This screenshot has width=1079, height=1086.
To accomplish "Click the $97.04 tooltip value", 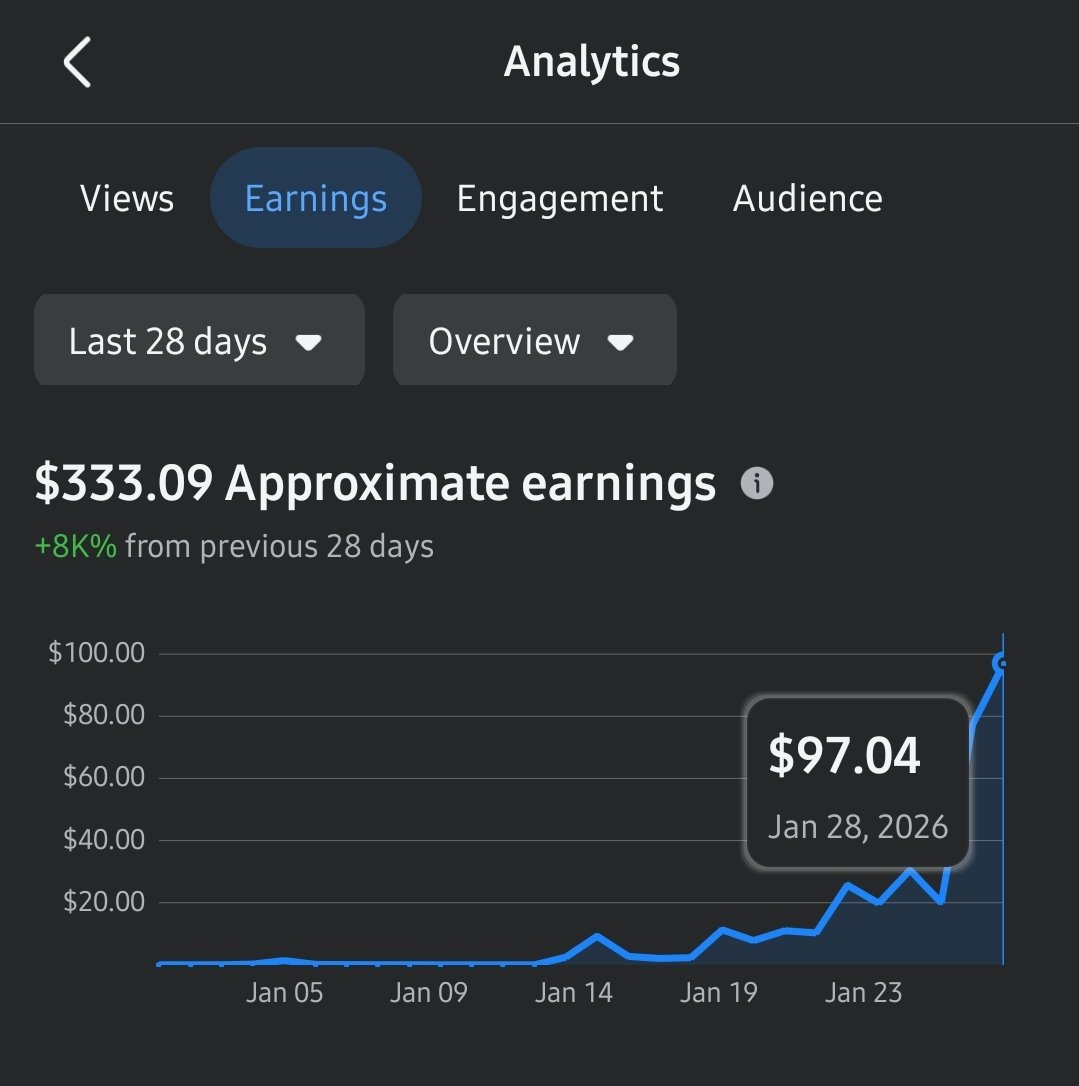I will (x=844, y=754).
